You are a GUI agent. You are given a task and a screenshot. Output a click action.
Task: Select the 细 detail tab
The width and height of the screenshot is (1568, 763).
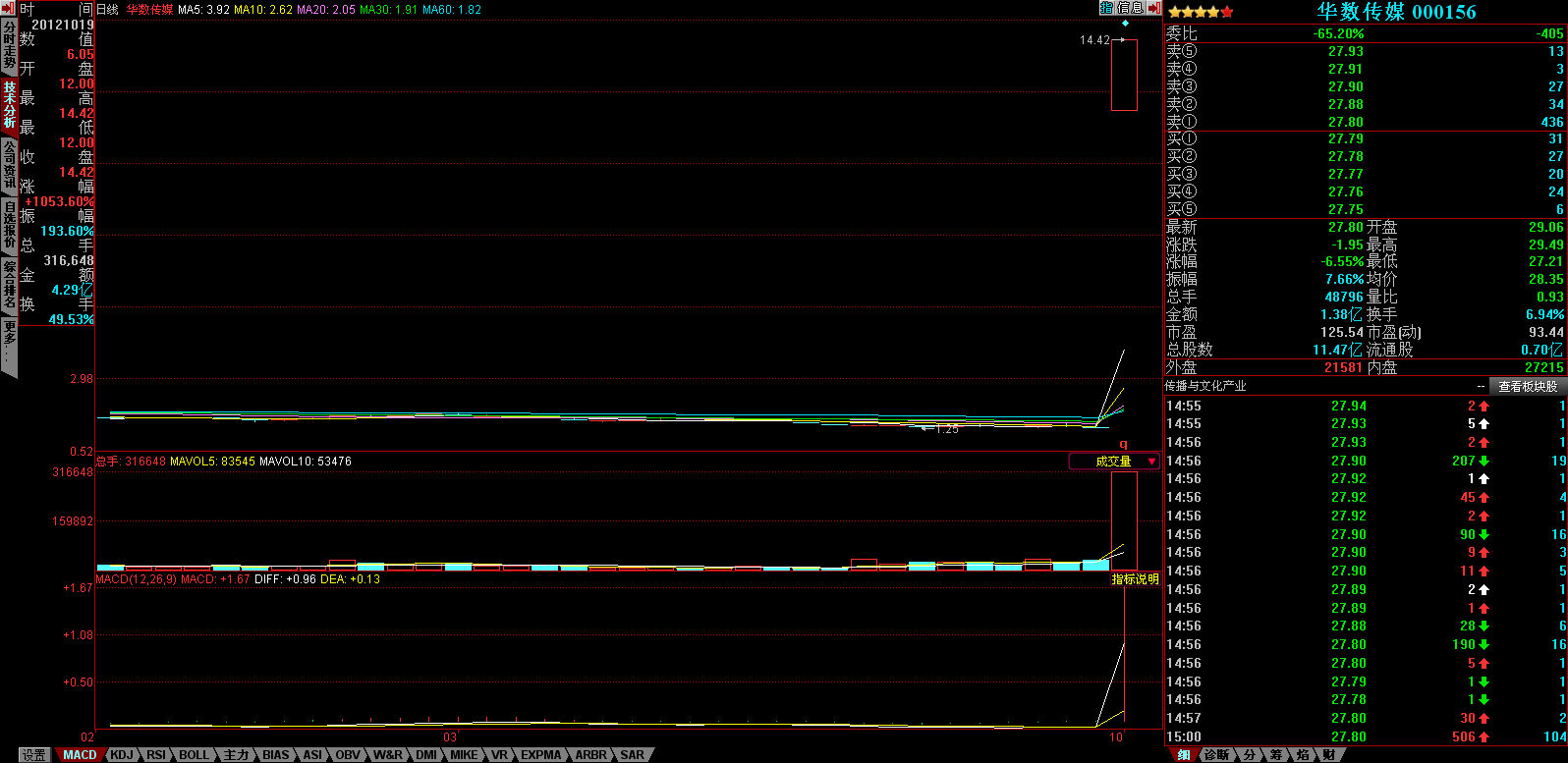[x=1183, y=755]
